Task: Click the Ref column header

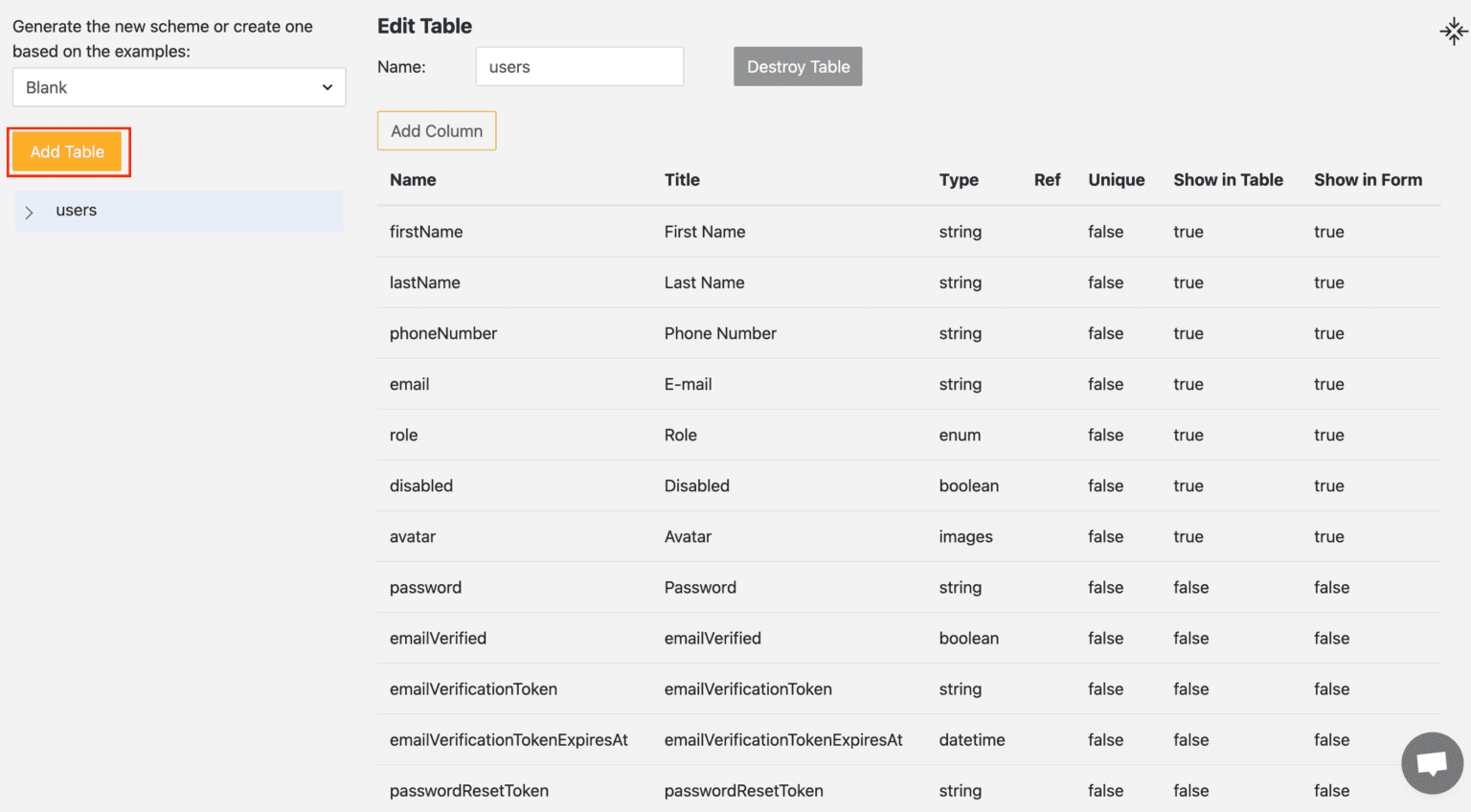Action: [1047, 179]
